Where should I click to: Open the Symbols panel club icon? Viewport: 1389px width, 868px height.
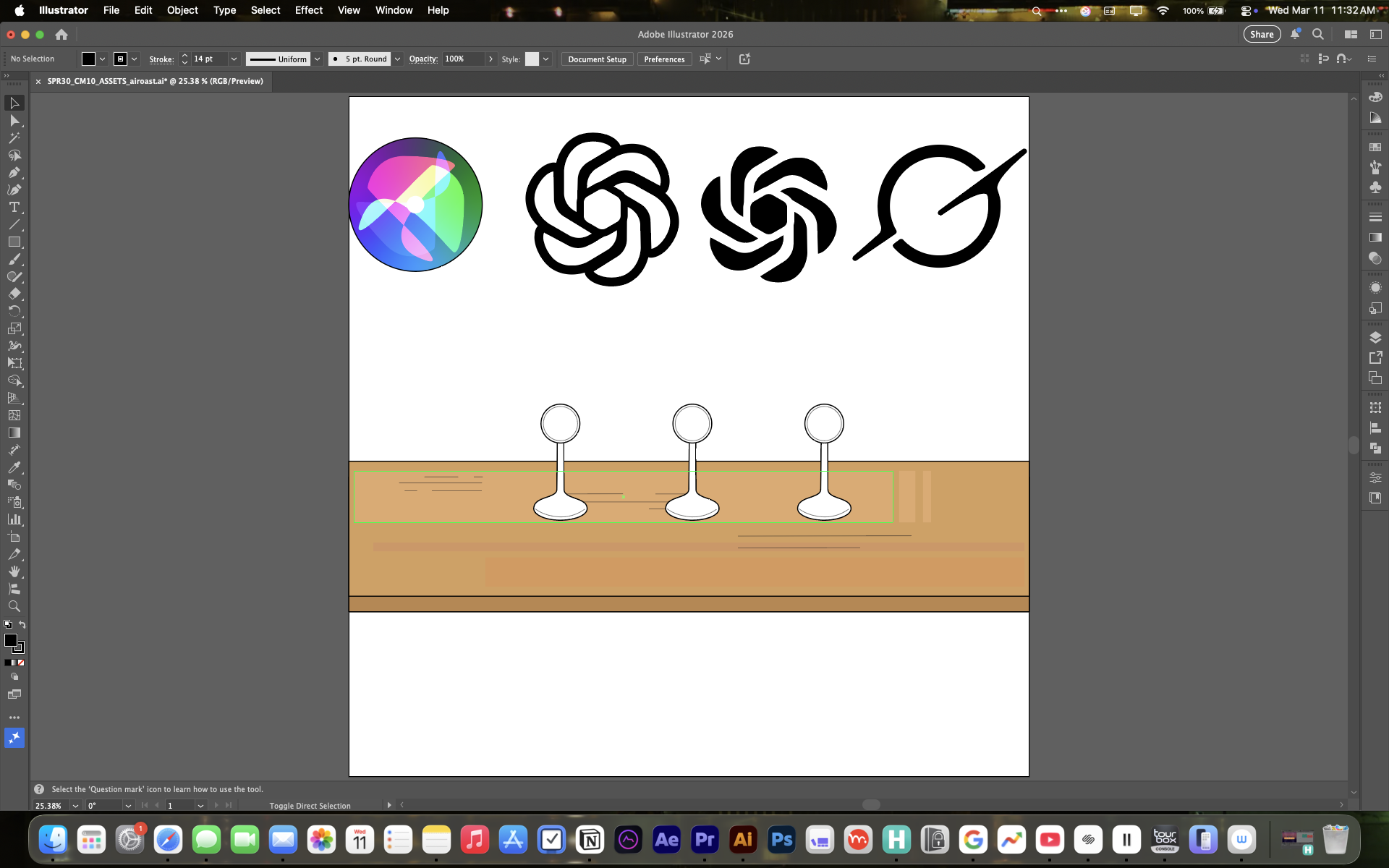[x=1375, y=187]
